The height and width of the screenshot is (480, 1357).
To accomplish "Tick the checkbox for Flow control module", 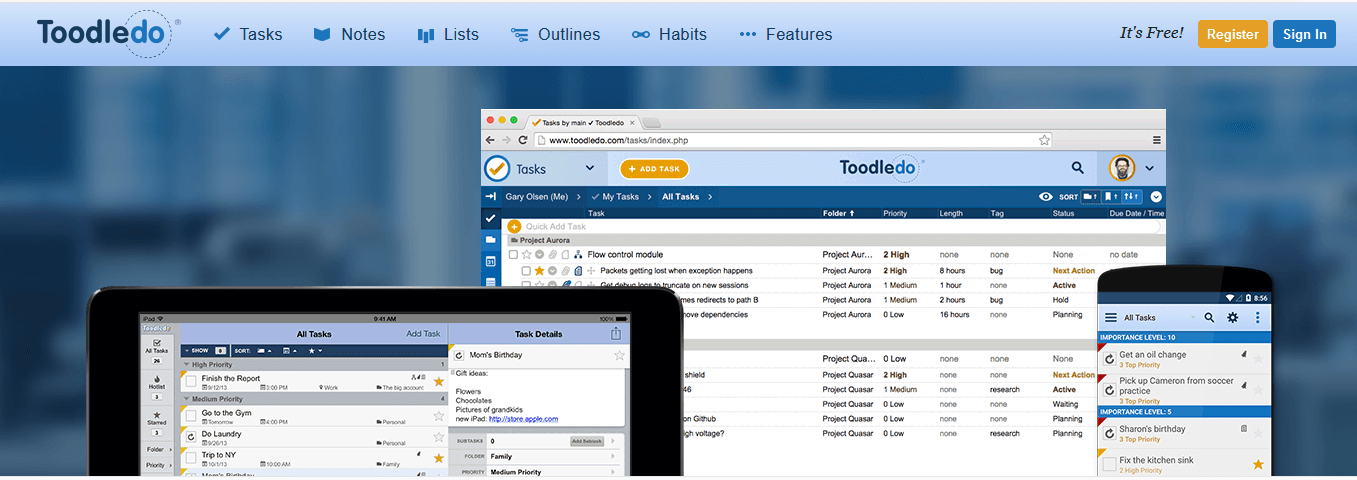I will 513,255.
